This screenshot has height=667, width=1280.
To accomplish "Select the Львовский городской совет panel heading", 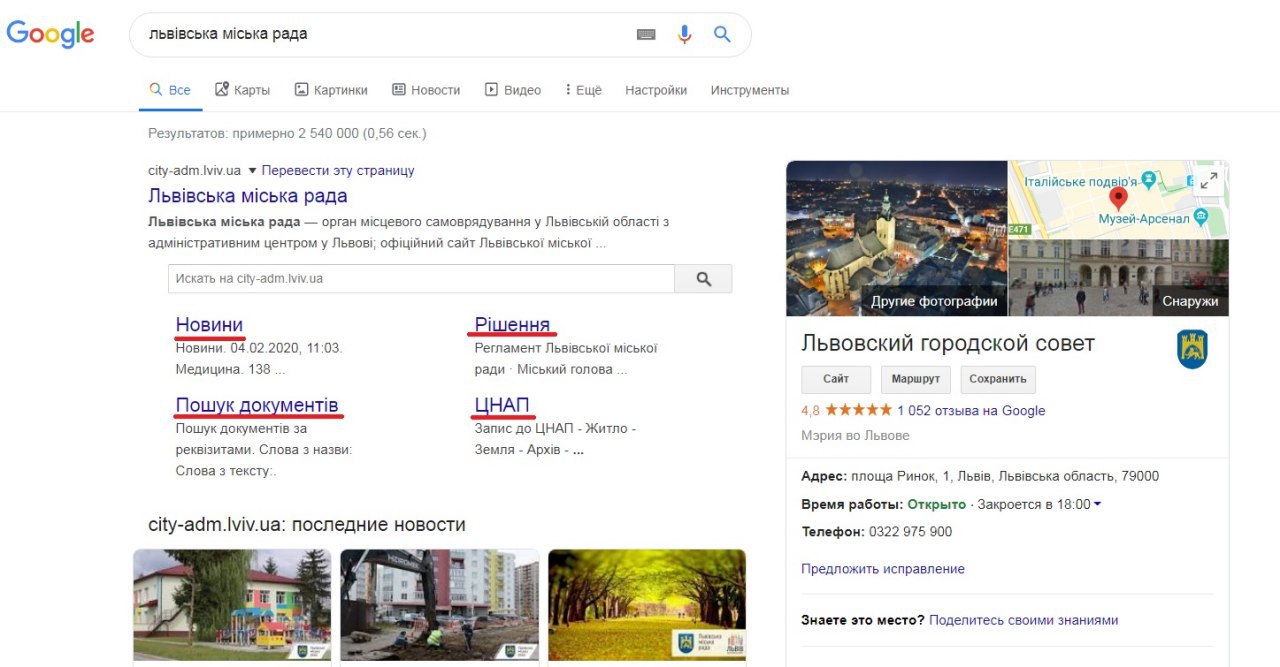I will click(x=948, y=343).
